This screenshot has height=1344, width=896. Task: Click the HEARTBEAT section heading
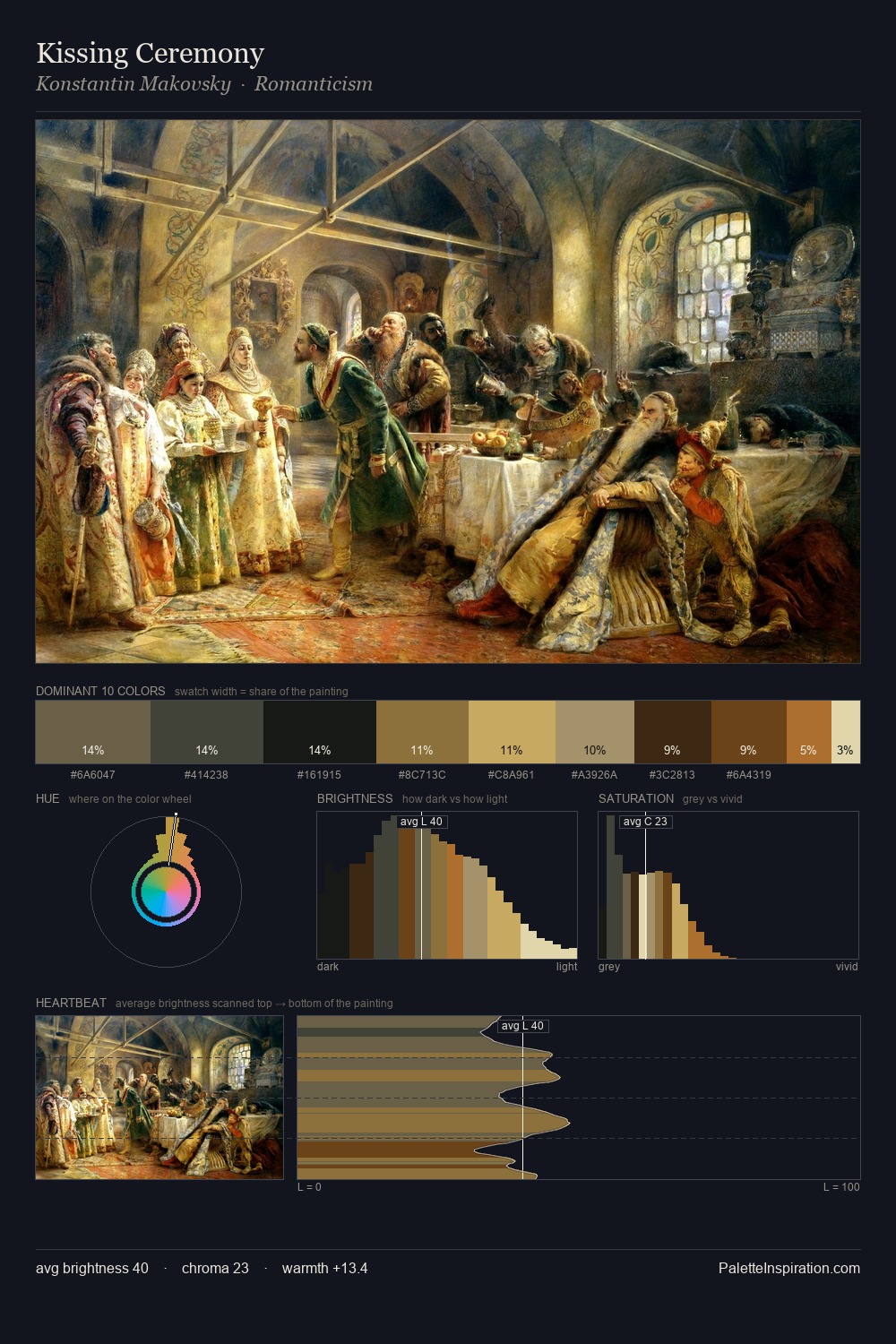pyautogui.click(x=71, y=1003)
